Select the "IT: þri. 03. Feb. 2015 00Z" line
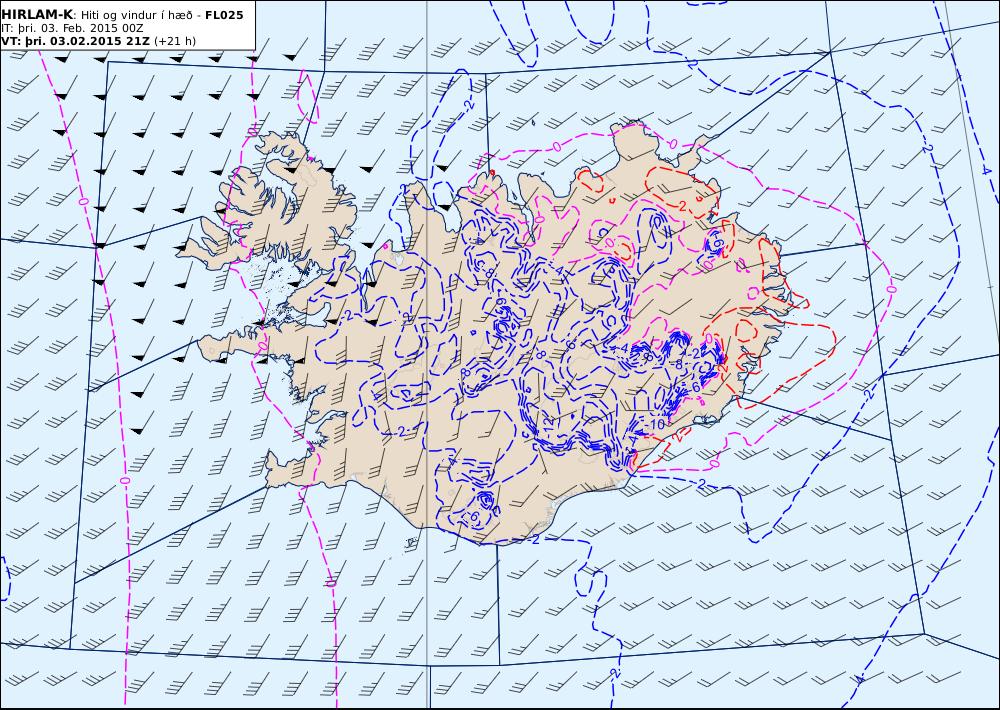Viewport: 1000px width, 710px height. pyautogui.click(x=73, y=28)
